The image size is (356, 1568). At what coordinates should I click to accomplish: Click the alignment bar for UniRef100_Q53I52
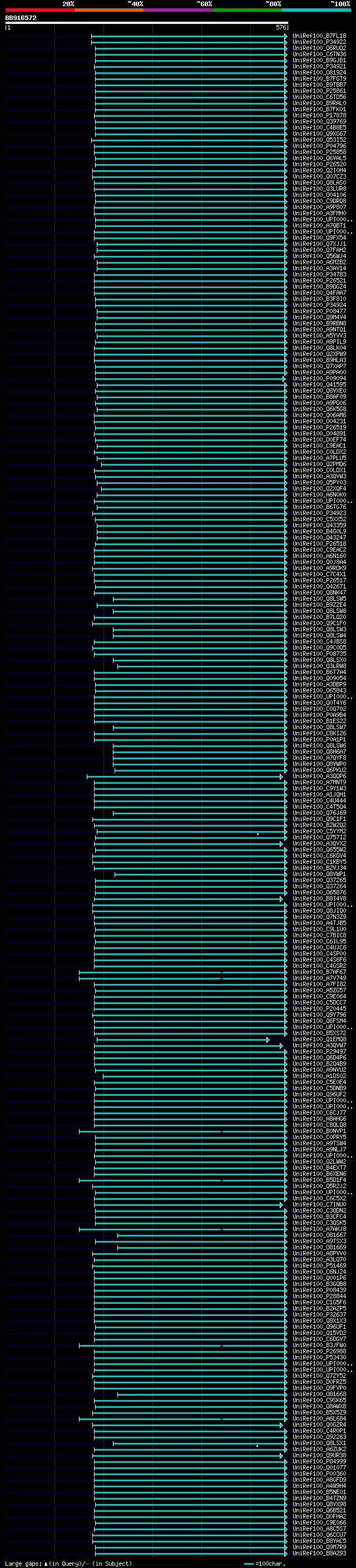coord(189,140)
